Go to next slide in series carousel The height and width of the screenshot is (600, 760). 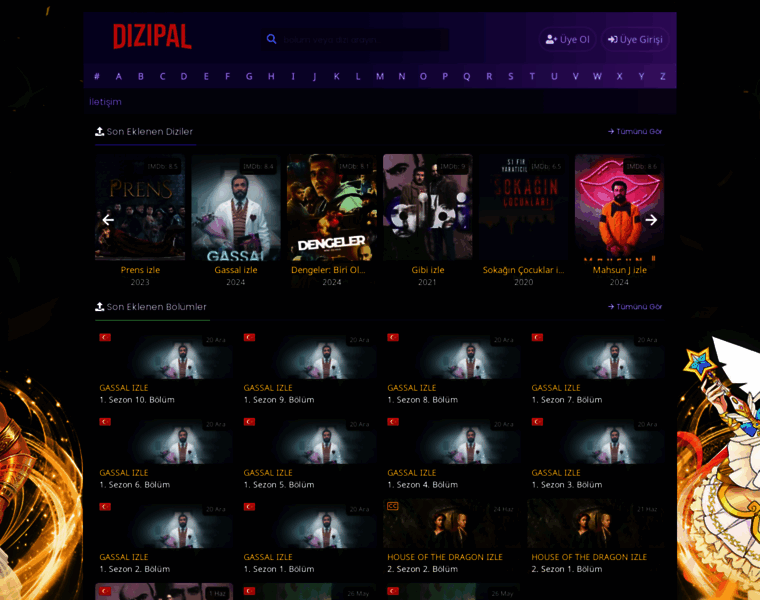click(x=651, y=220)
